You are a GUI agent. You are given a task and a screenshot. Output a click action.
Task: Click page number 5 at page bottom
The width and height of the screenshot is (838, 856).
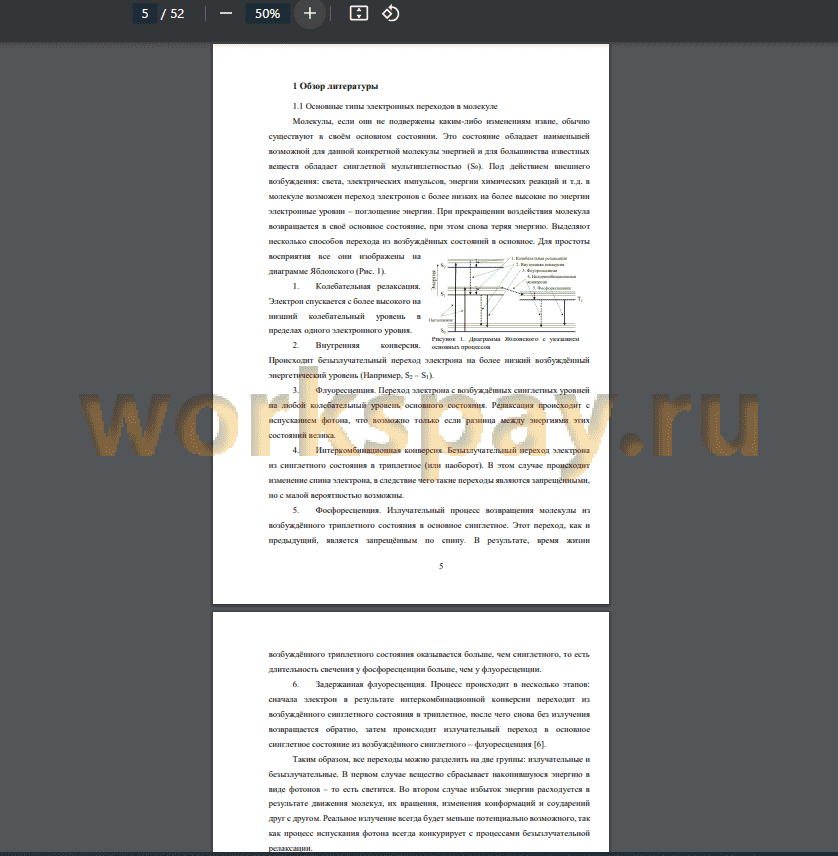click(441, 566)
